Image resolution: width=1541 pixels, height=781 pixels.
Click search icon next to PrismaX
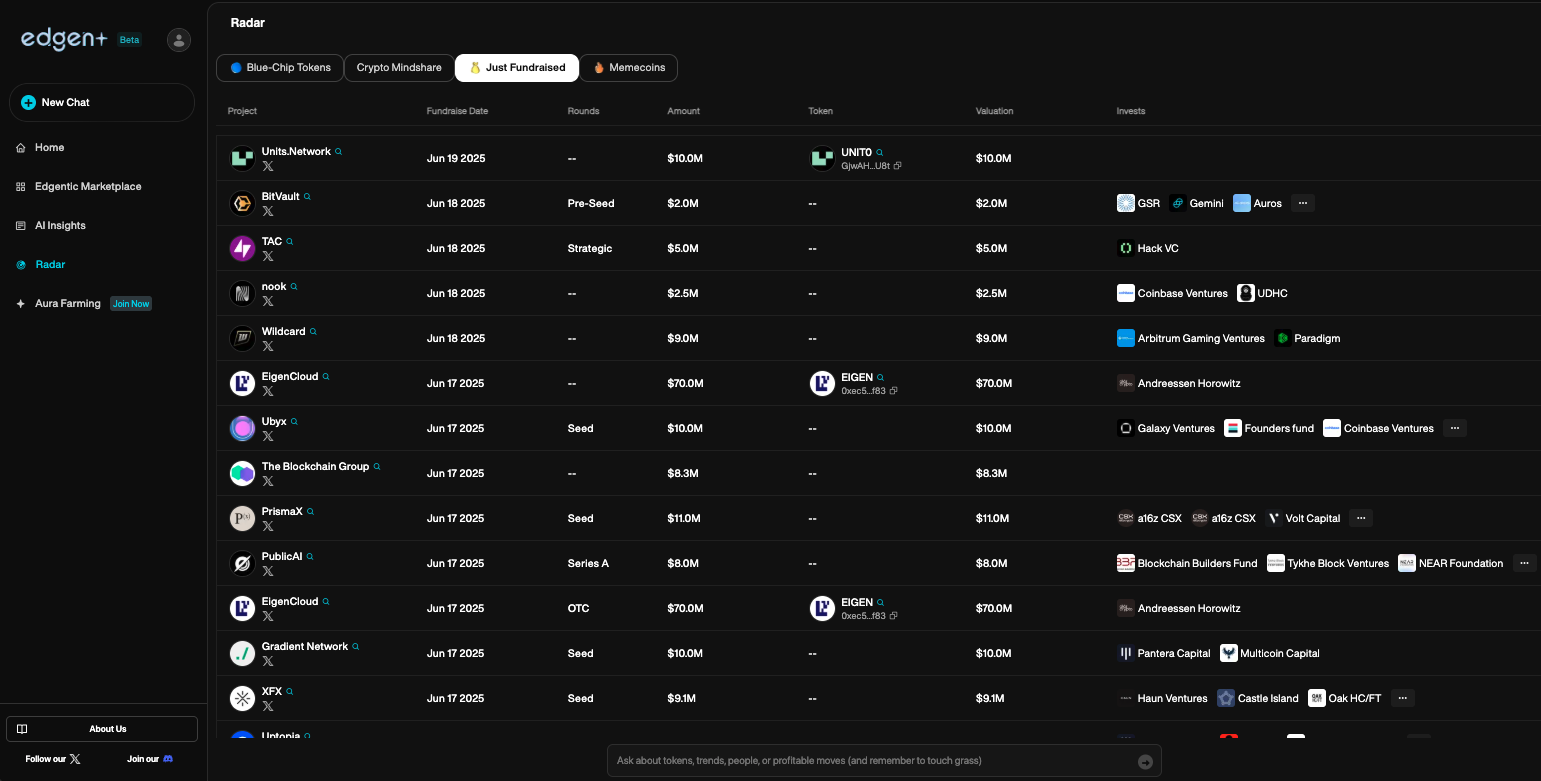311,512
